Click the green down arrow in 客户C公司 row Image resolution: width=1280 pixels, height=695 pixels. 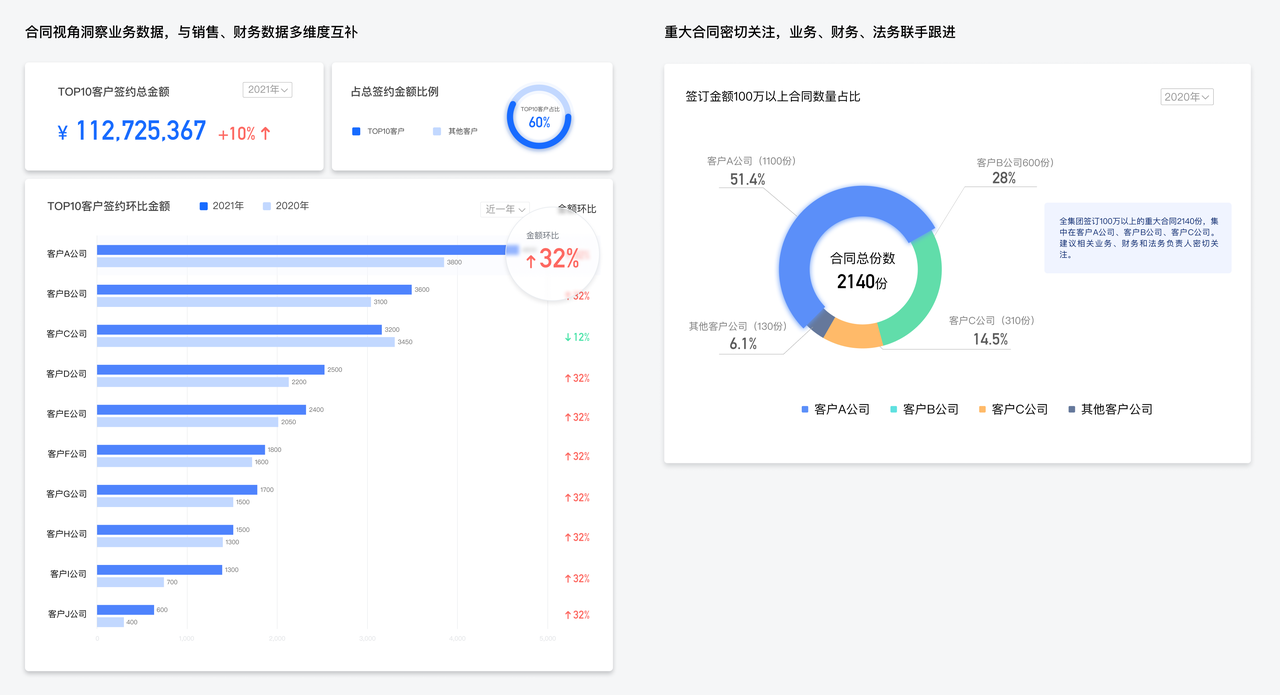click(x=569, y=337)
